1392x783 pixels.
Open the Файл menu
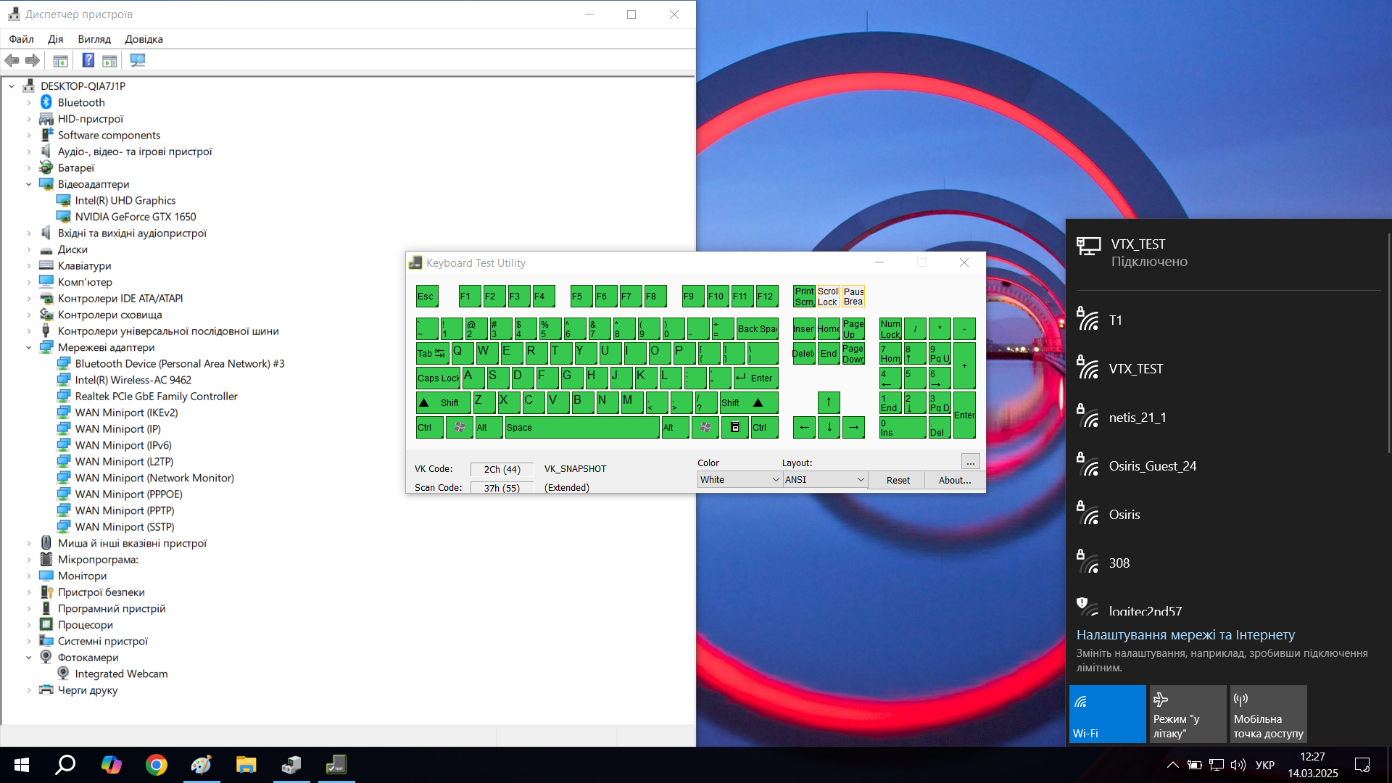(21, 39)
